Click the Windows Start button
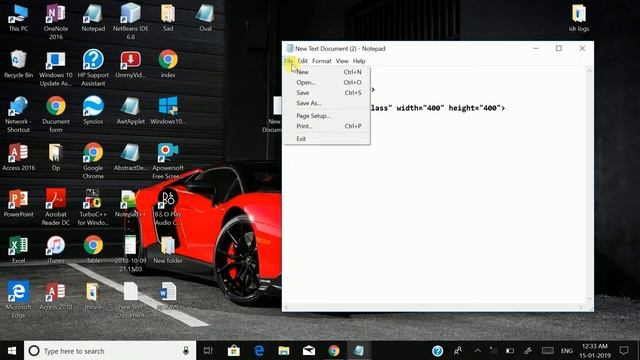The width and height of the screenshot is (640, 360). click(x=12, y=351)
